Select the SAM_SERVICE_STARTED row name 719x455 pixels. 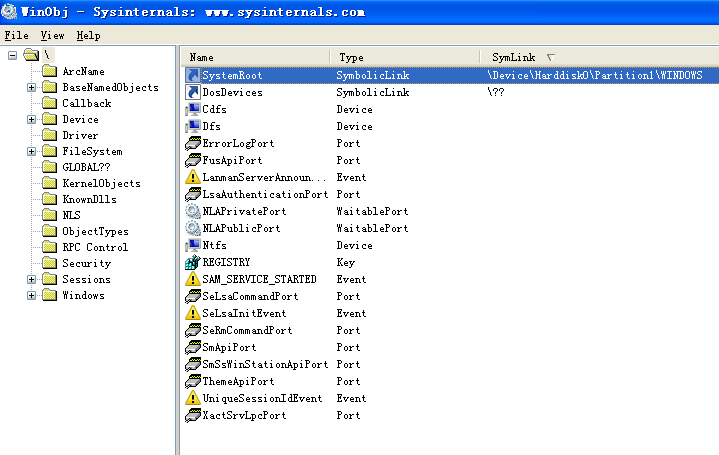click(260, 279)
